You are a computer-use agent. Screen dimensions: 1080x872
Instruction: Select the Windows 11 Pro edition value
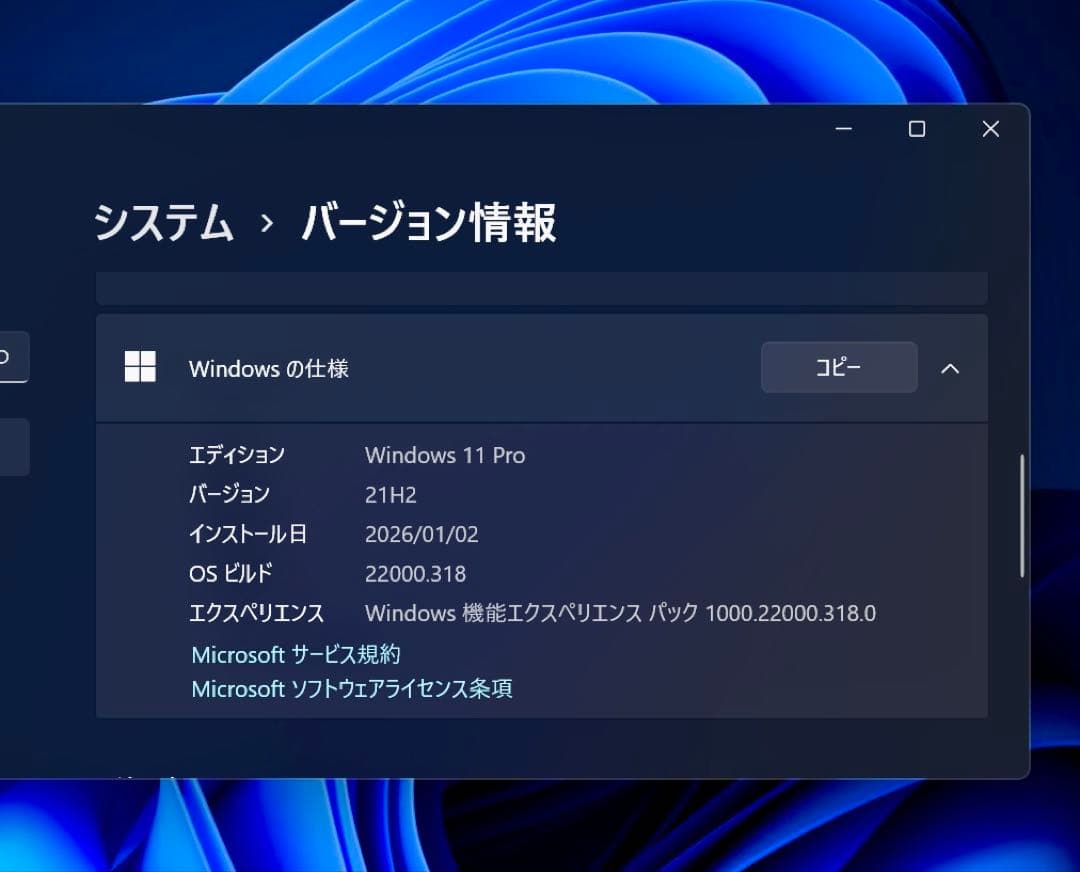pyautogui.click(x=444, y=455)
